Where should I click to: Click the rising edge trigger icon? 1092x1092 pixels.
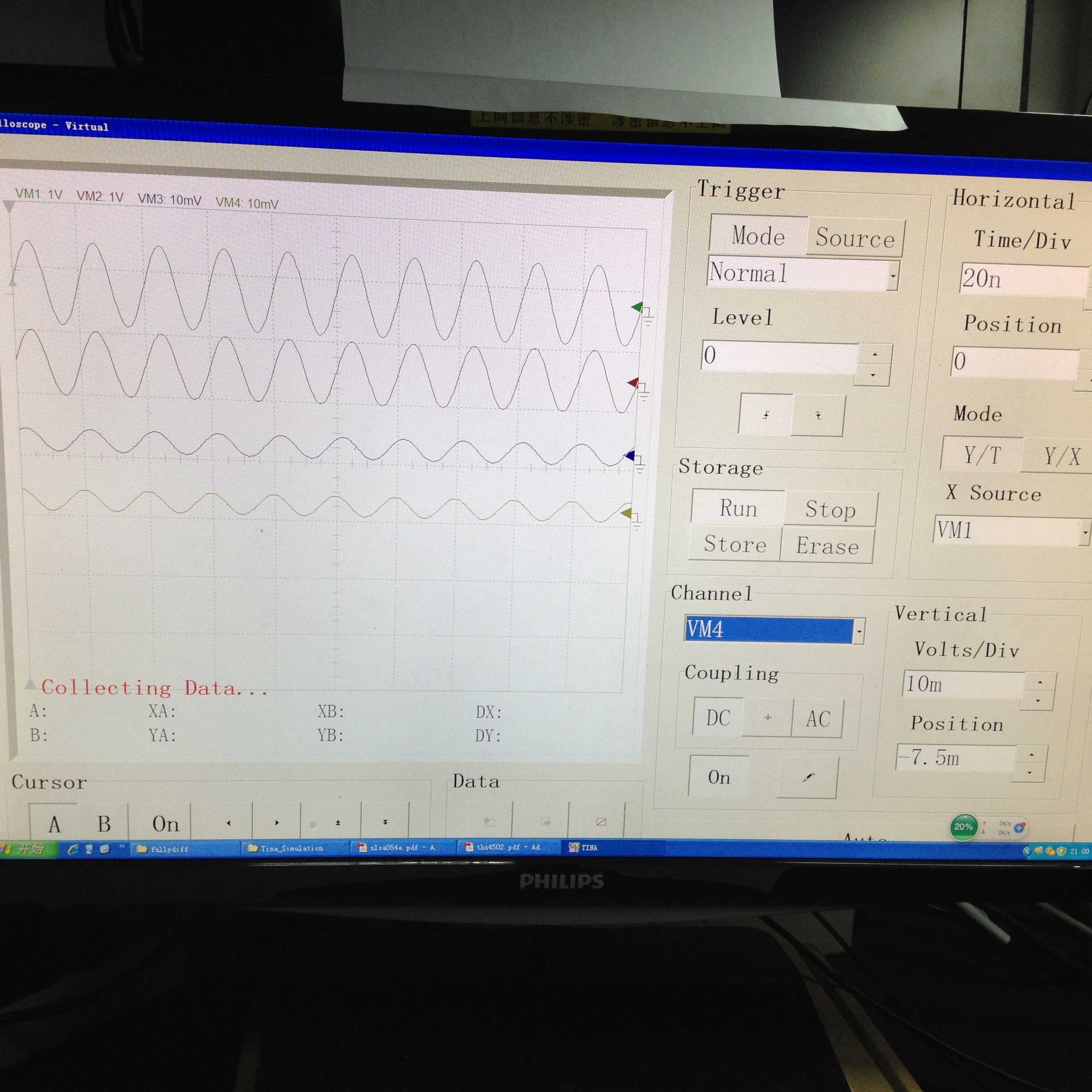click(766, 415)
